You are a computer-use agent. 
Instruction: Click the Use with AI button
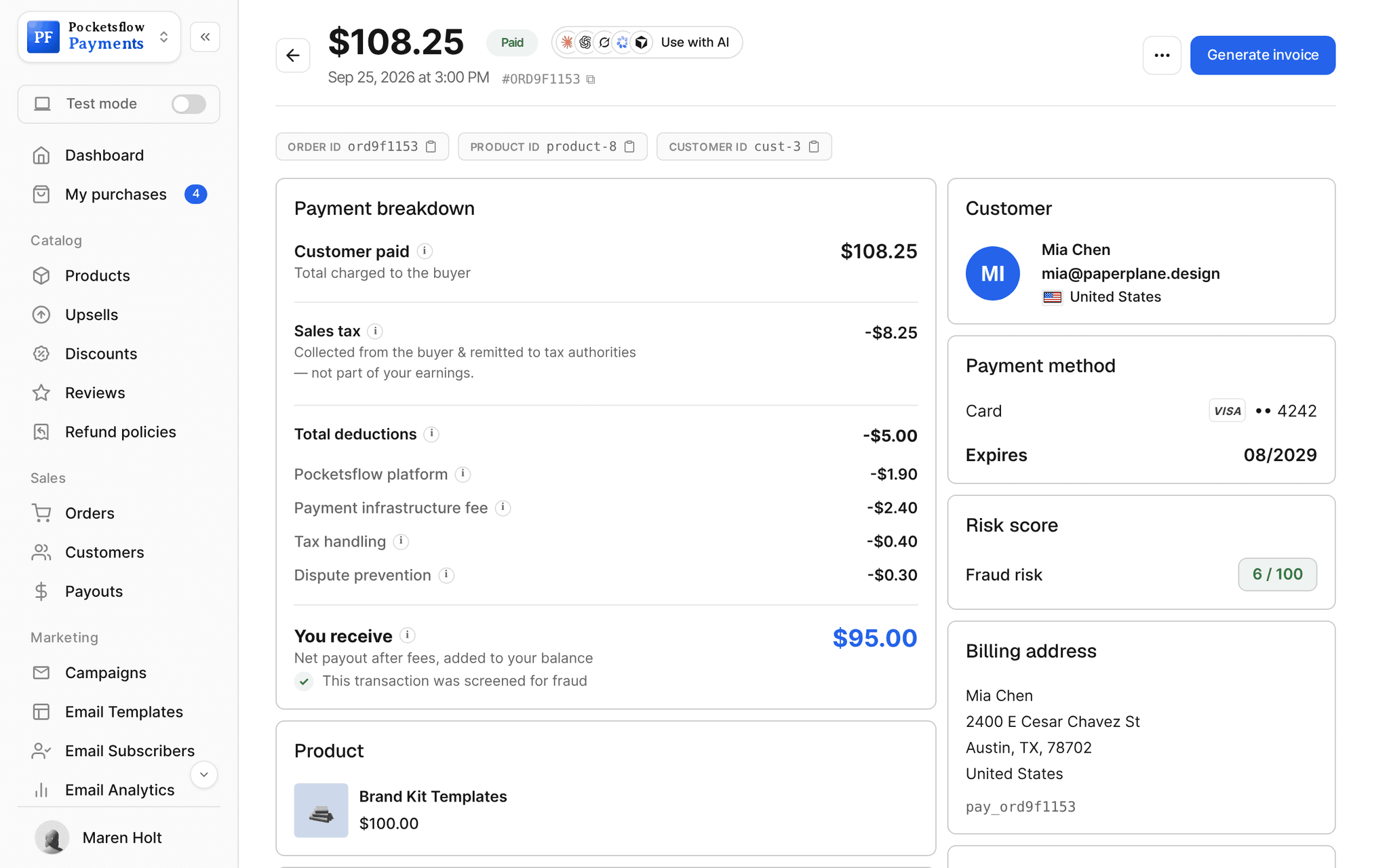646,42
